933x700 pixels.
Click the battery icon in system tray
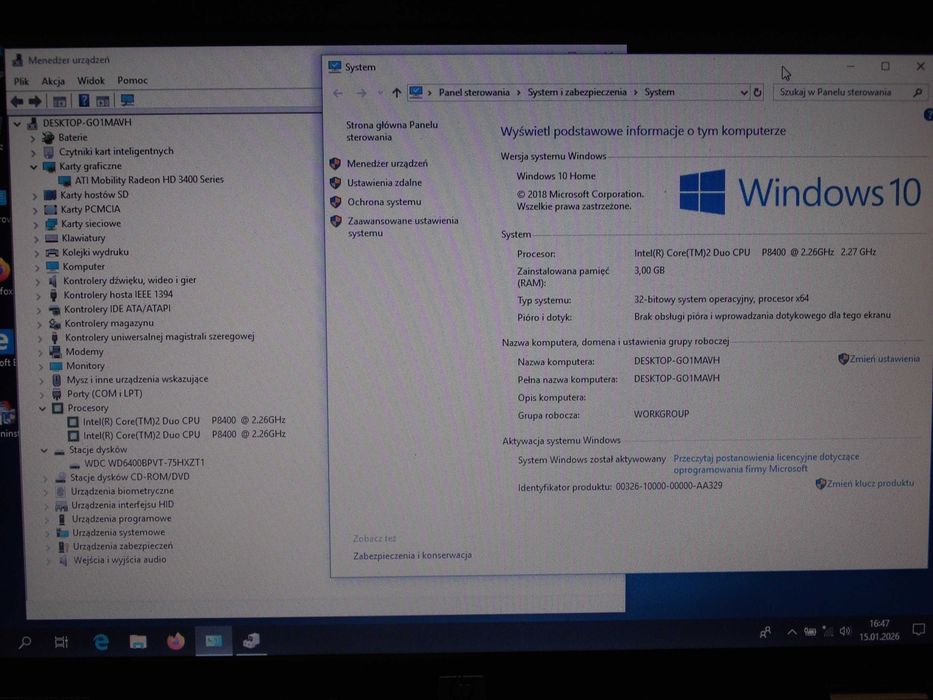click(810, 632)
